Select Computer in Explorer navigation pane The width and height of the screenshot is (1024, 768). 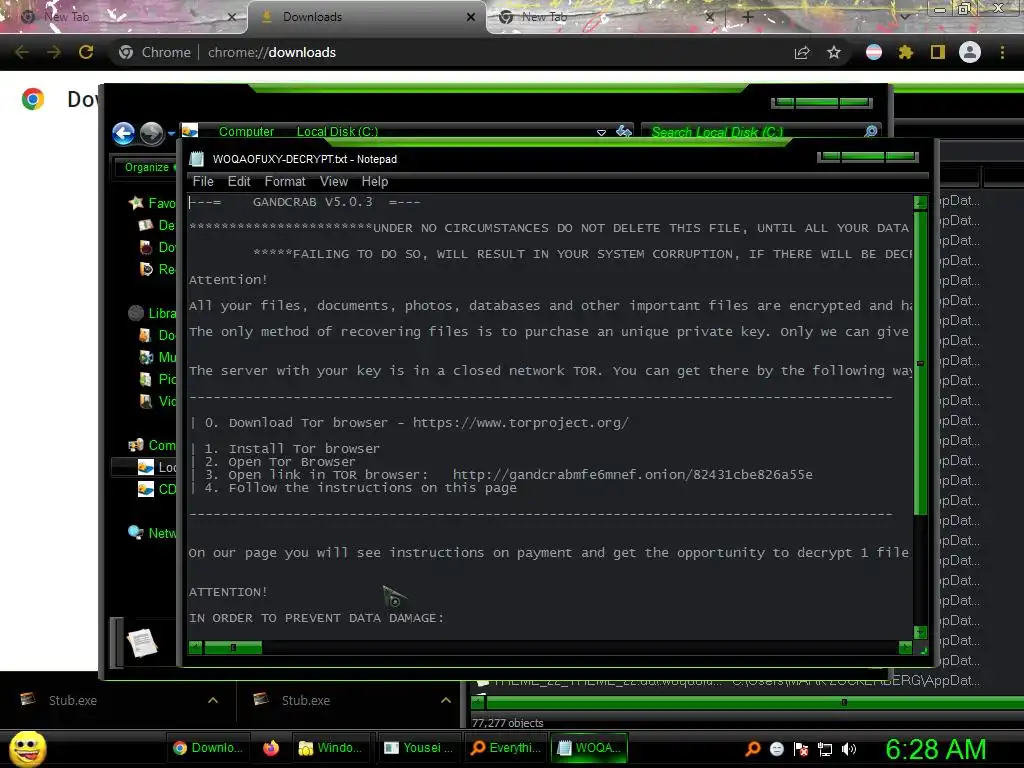153,445
